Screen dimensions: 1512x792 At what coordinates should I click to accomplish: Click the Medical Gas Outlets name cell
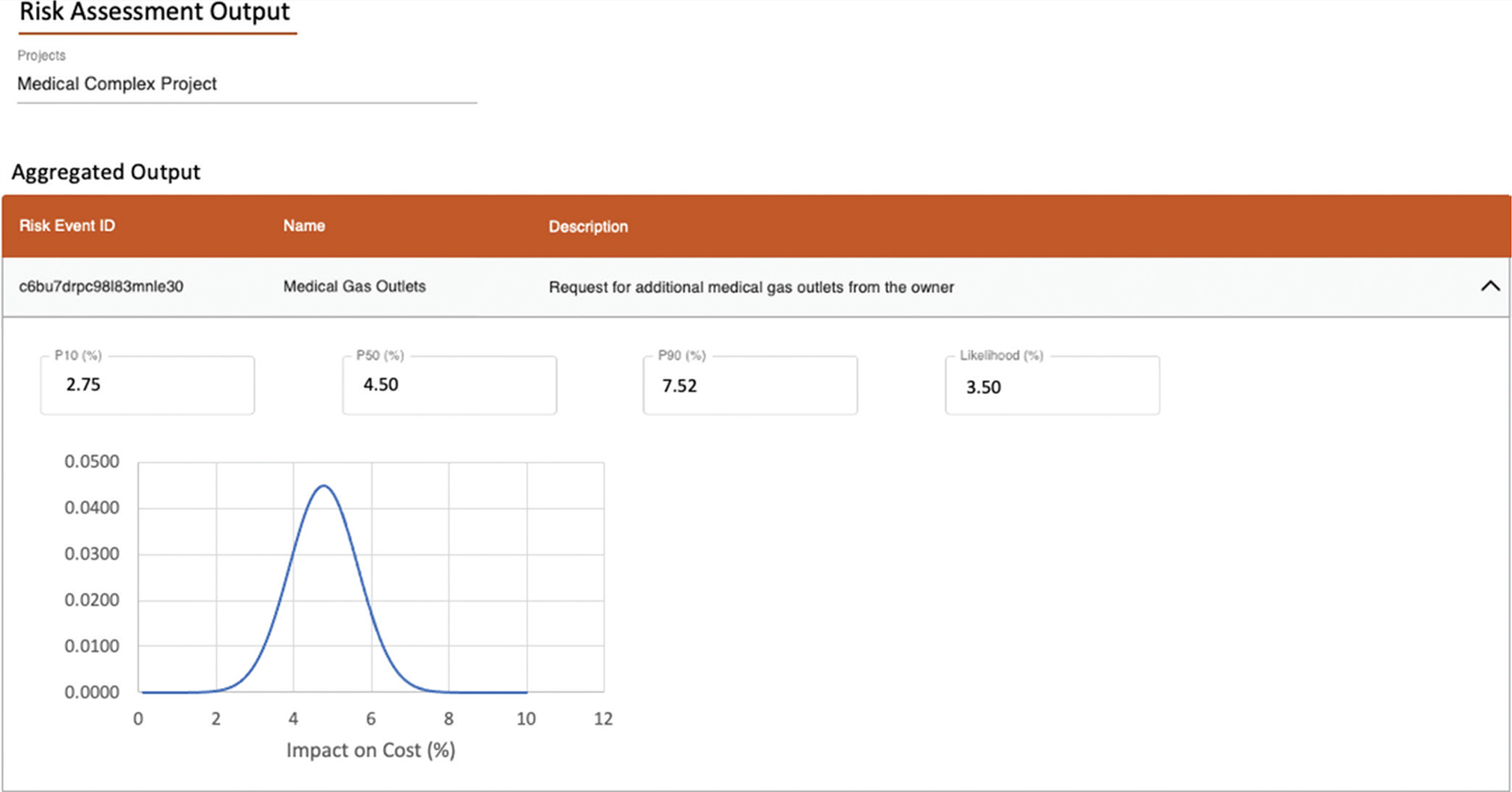(x=354, y=286)
